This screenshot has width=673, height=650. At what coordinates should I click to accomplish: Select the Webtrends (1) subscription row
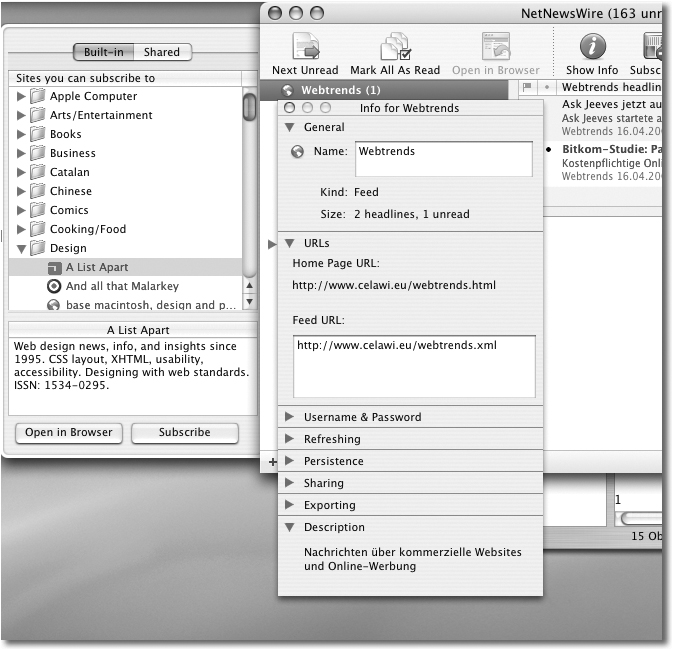[x=385, y=90]
